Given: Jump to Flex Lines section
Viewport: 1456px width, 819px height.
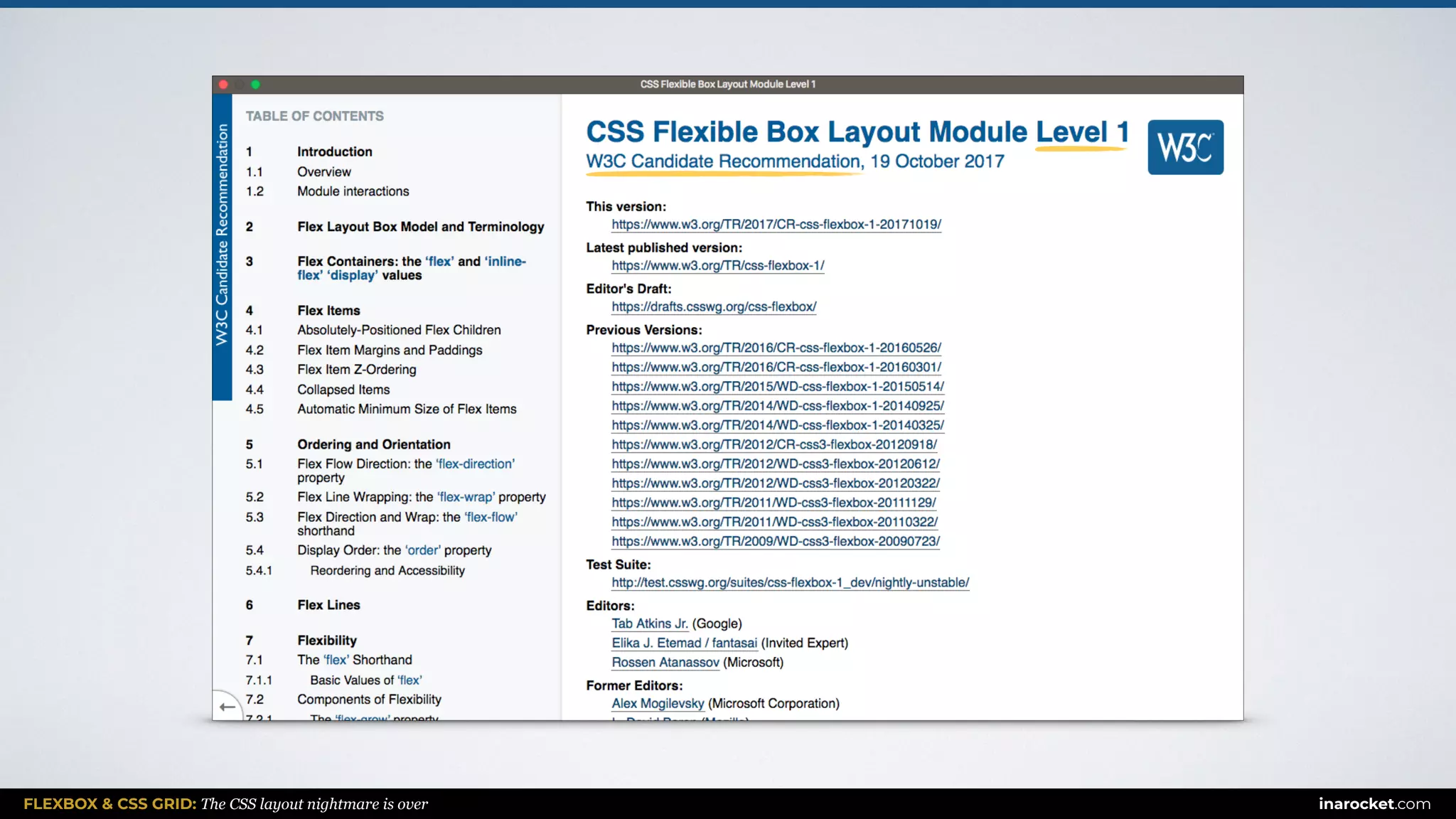Looking at the screenshot, I should pyautogui.click(x=328, y=605).
